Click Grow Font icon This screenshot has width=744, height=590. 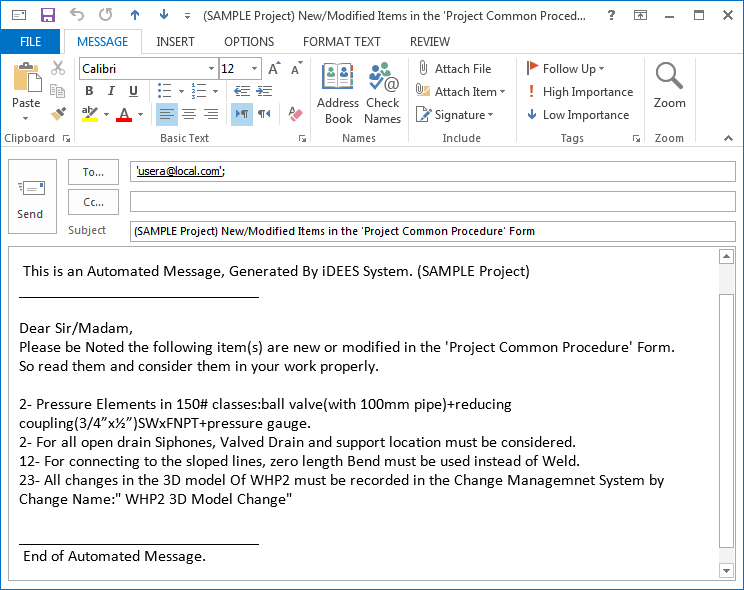pyautogui.click(x=274, y=69)
